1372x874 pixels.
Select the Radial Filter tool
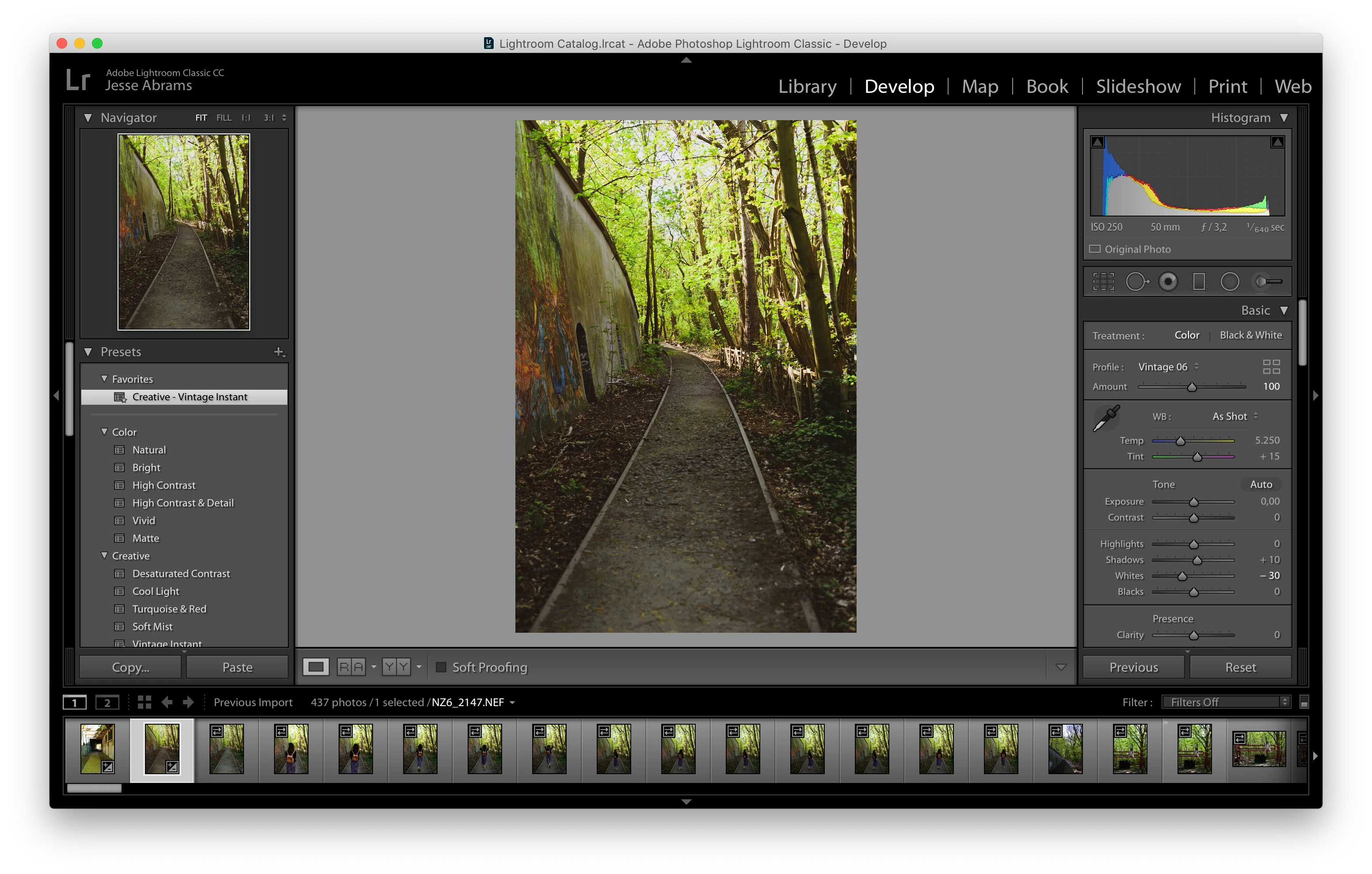point(1230,281)
